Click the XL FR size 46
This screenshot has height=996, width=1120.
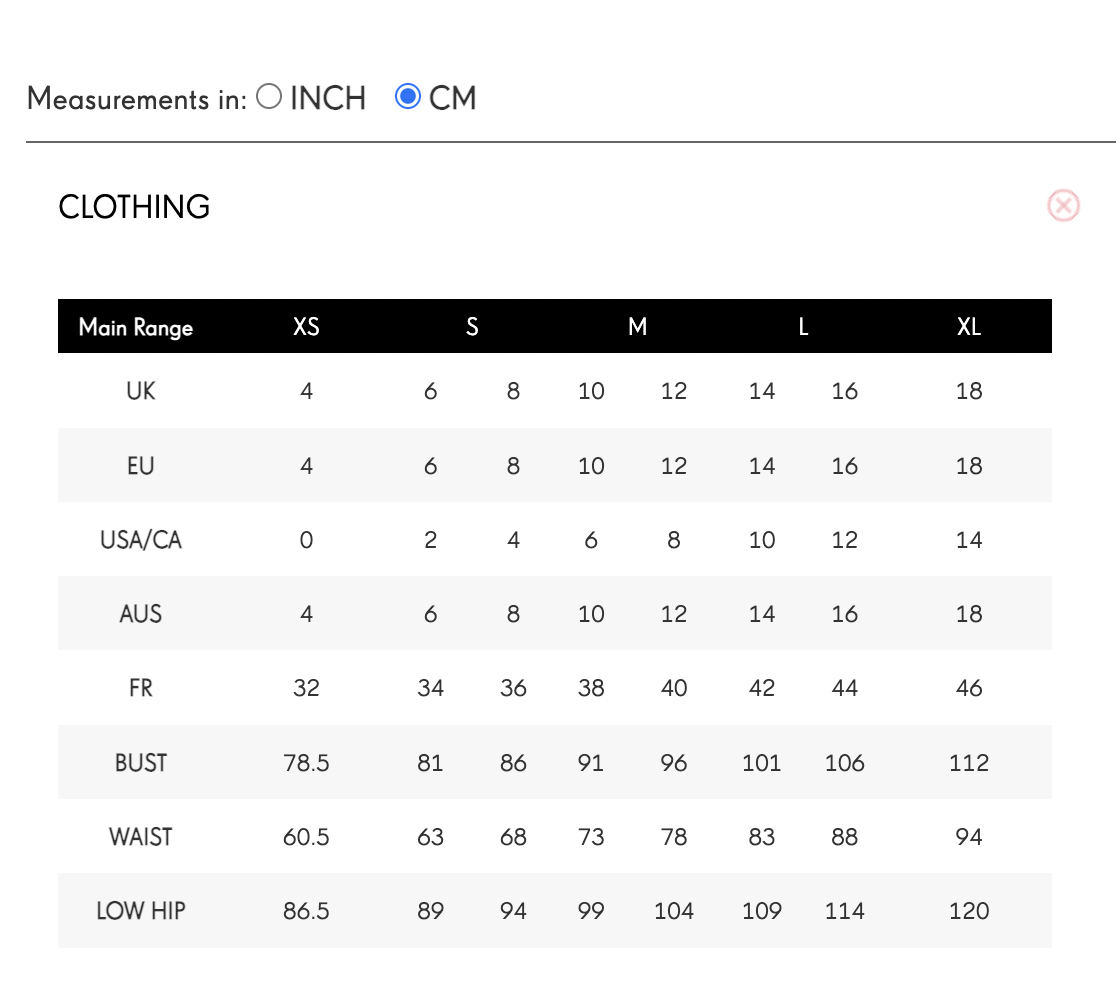(969, 688)
